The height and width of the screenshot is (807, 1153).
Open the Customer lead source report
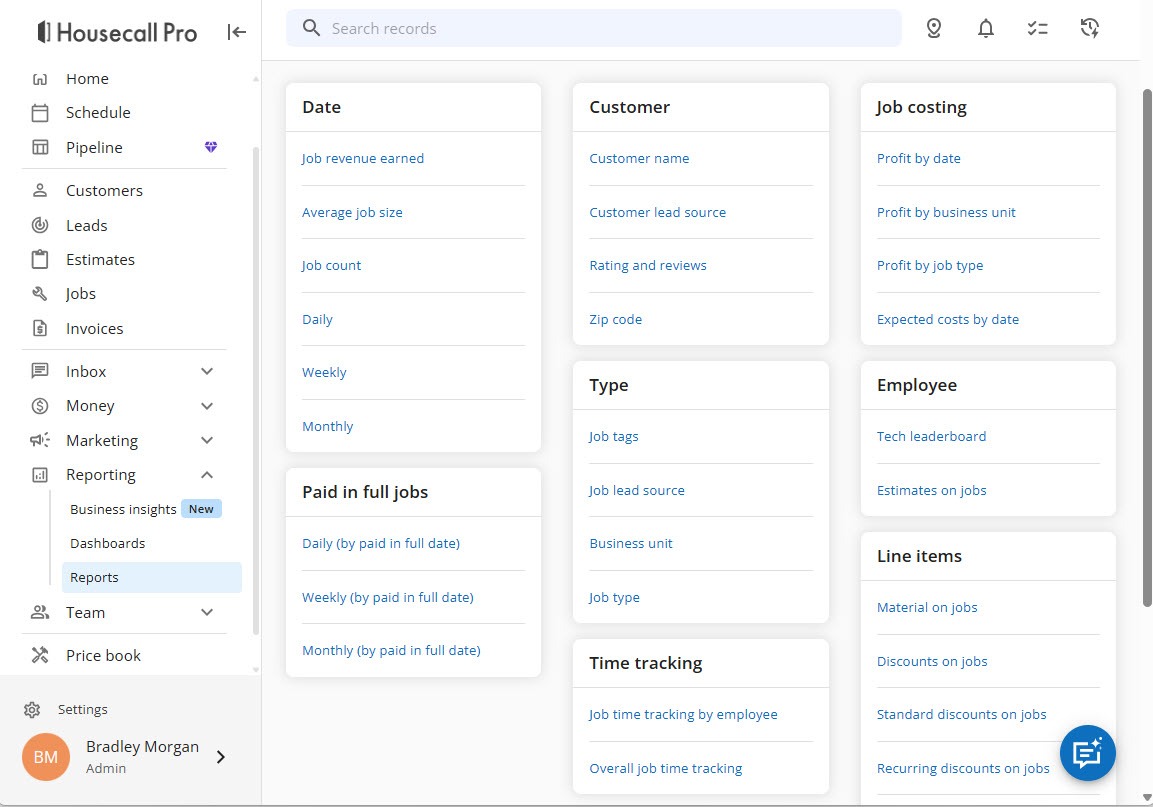[x=657, y=213]
